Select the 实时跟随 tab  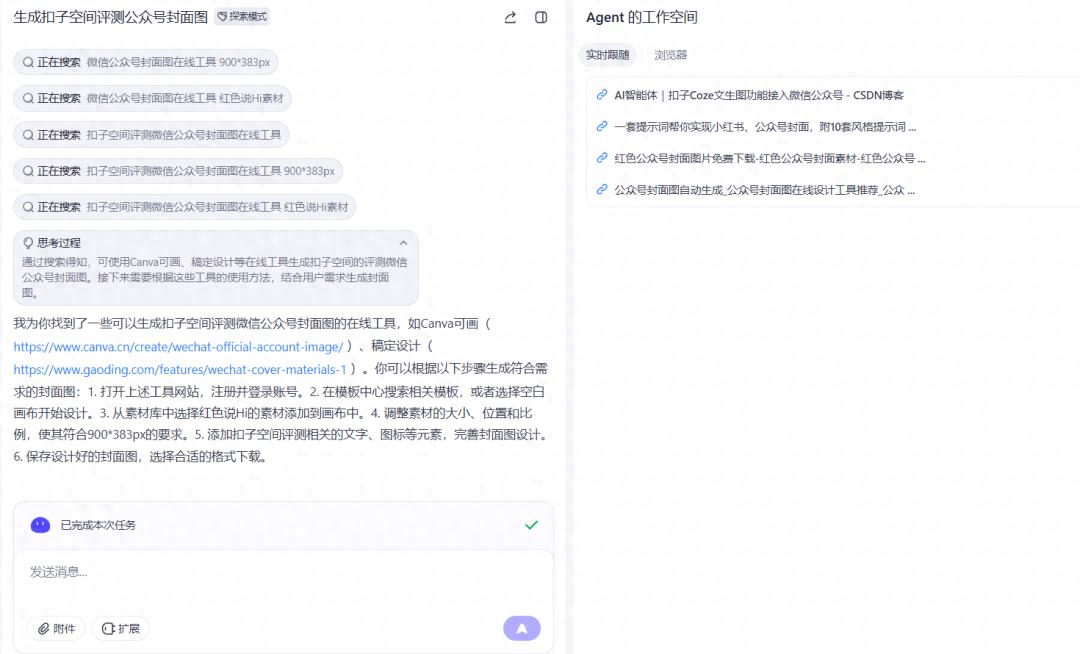(610, 54)
